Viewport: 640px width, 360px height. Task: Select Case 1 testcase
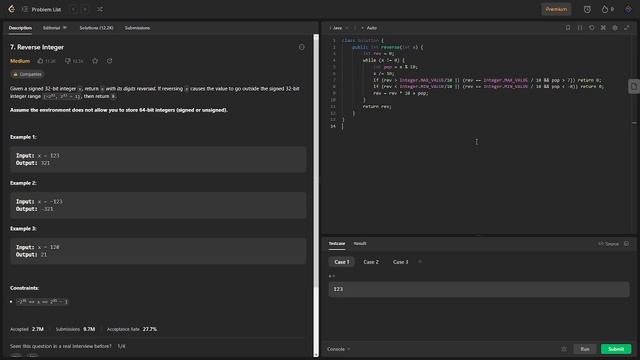tap(342, 262)
